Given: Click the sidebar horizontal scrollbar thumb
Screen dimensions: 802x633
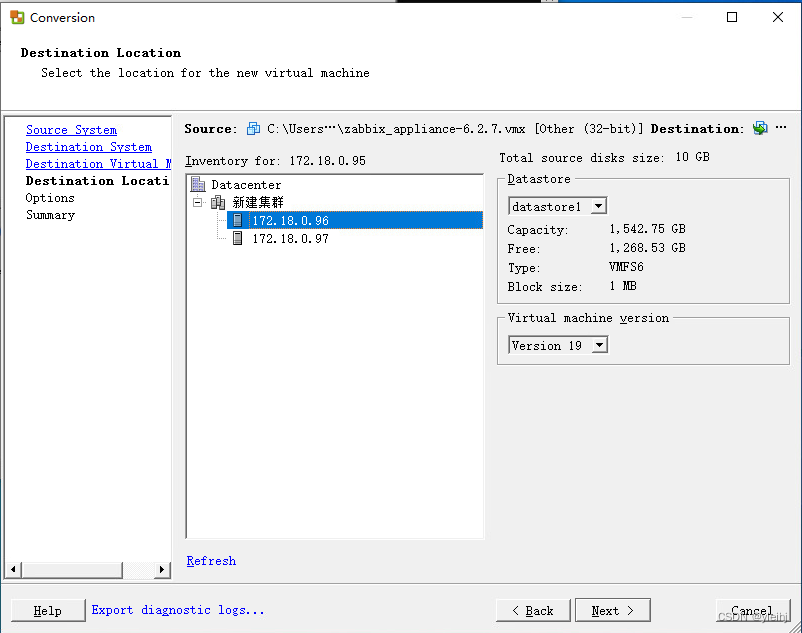Looking at the screenshot, I should (72, 569).
